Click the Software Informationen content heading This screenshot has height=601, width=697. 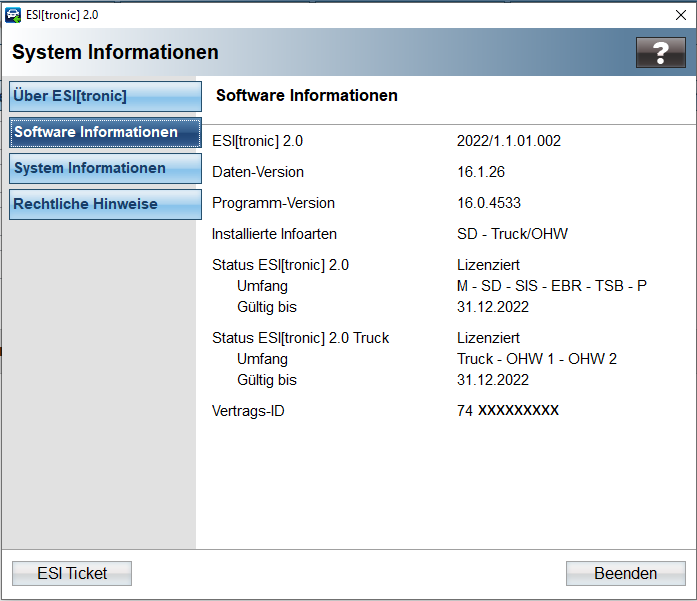[307, 96]
